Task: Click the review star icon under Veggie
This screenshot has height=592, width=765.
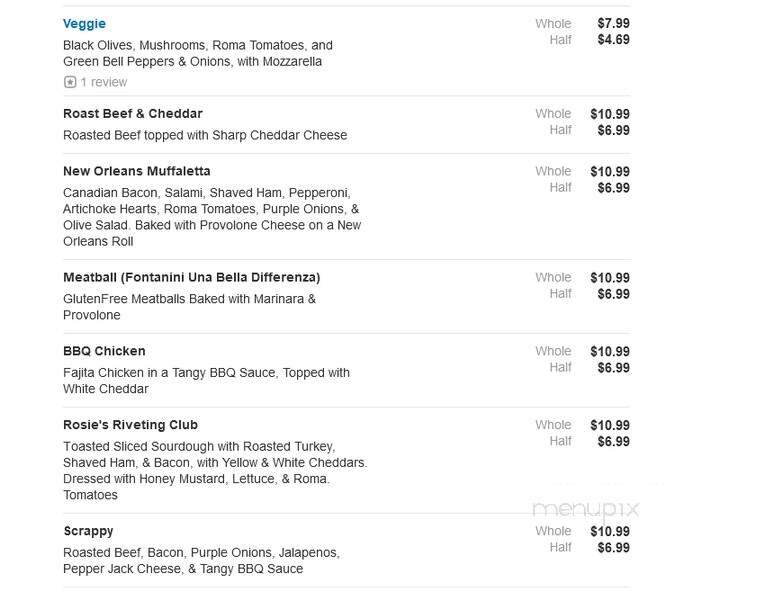Action: [70, 82]
